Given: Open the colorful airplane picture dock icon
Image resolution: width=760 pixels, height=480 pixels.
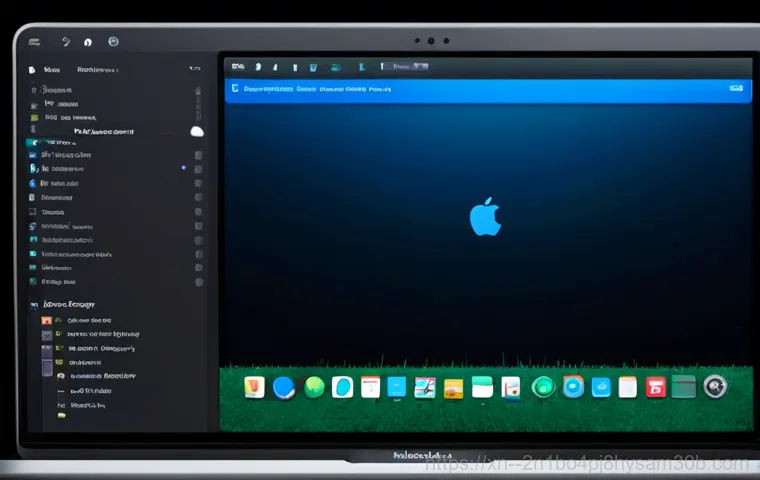Looking at the screenshot, I should click(x=425, y=388).
